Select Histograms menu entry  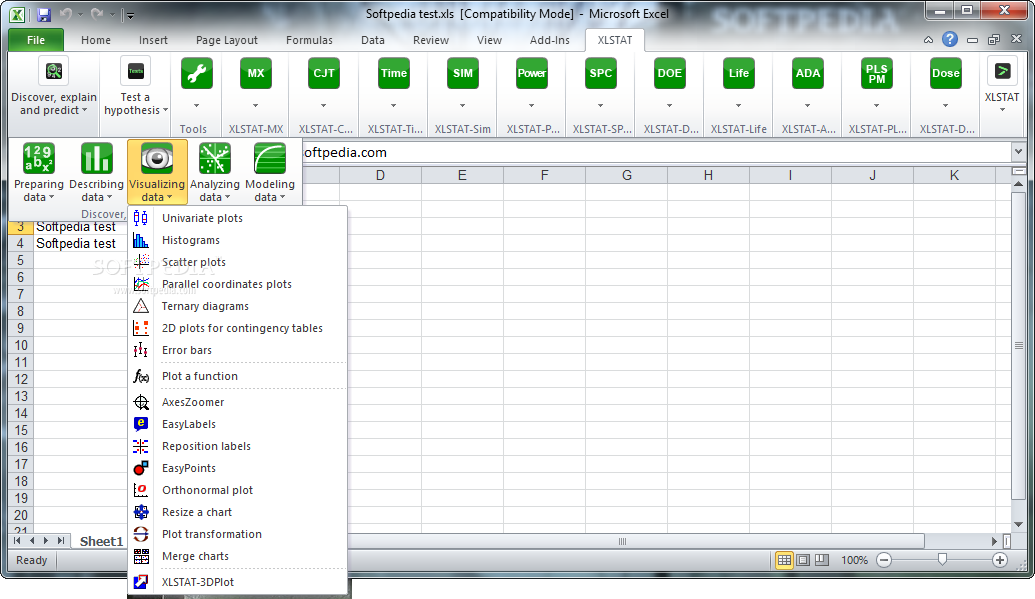[x=237, y=240]
